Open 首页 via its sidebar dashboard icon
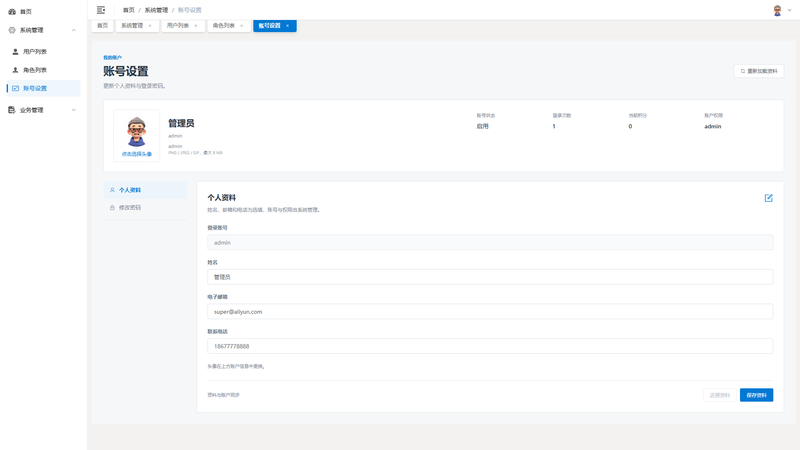The height and width of the screenshot is (450, 800). pyautogui.click(x=12, y=11)
